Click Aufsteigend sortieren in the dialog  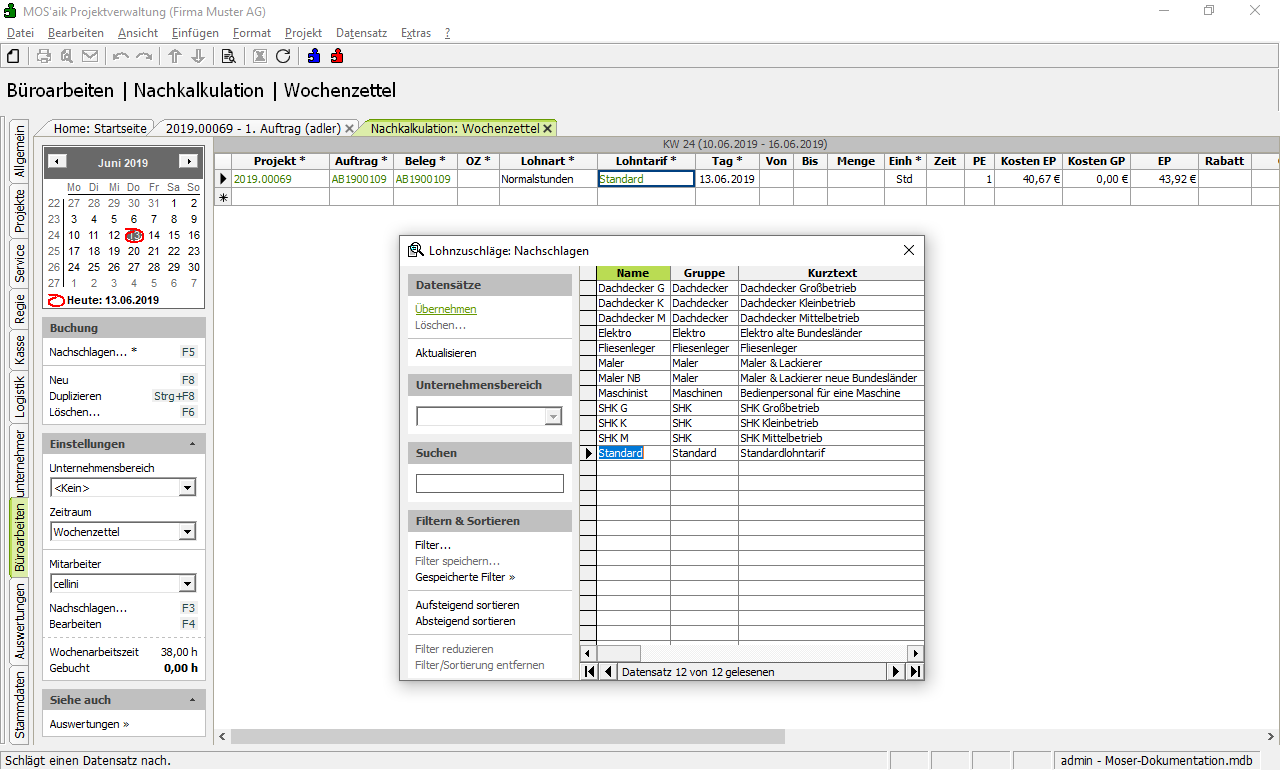(x=467, y=605)
